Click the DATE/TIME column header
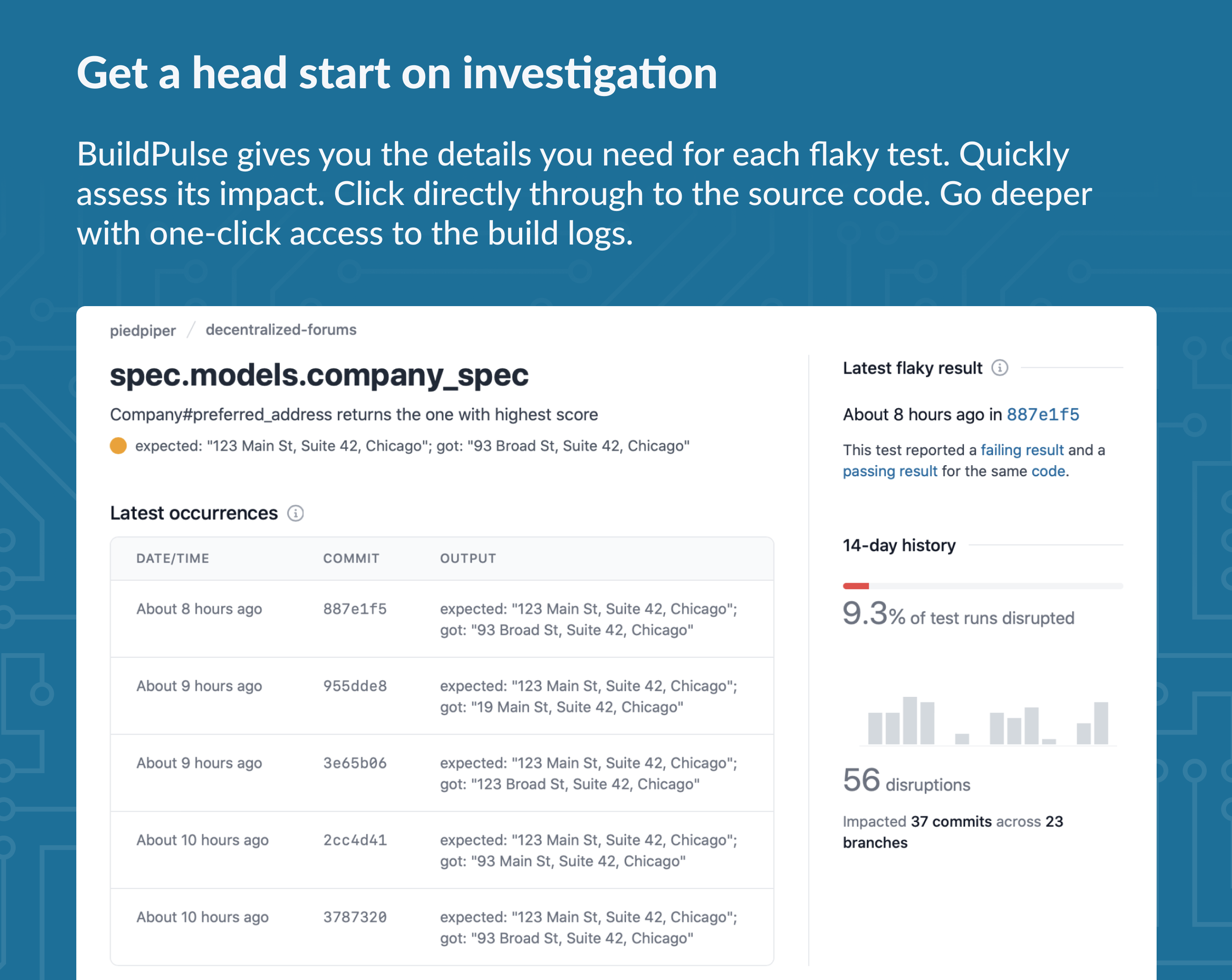This screenshot has width=1232, height=980. [172, 558]
